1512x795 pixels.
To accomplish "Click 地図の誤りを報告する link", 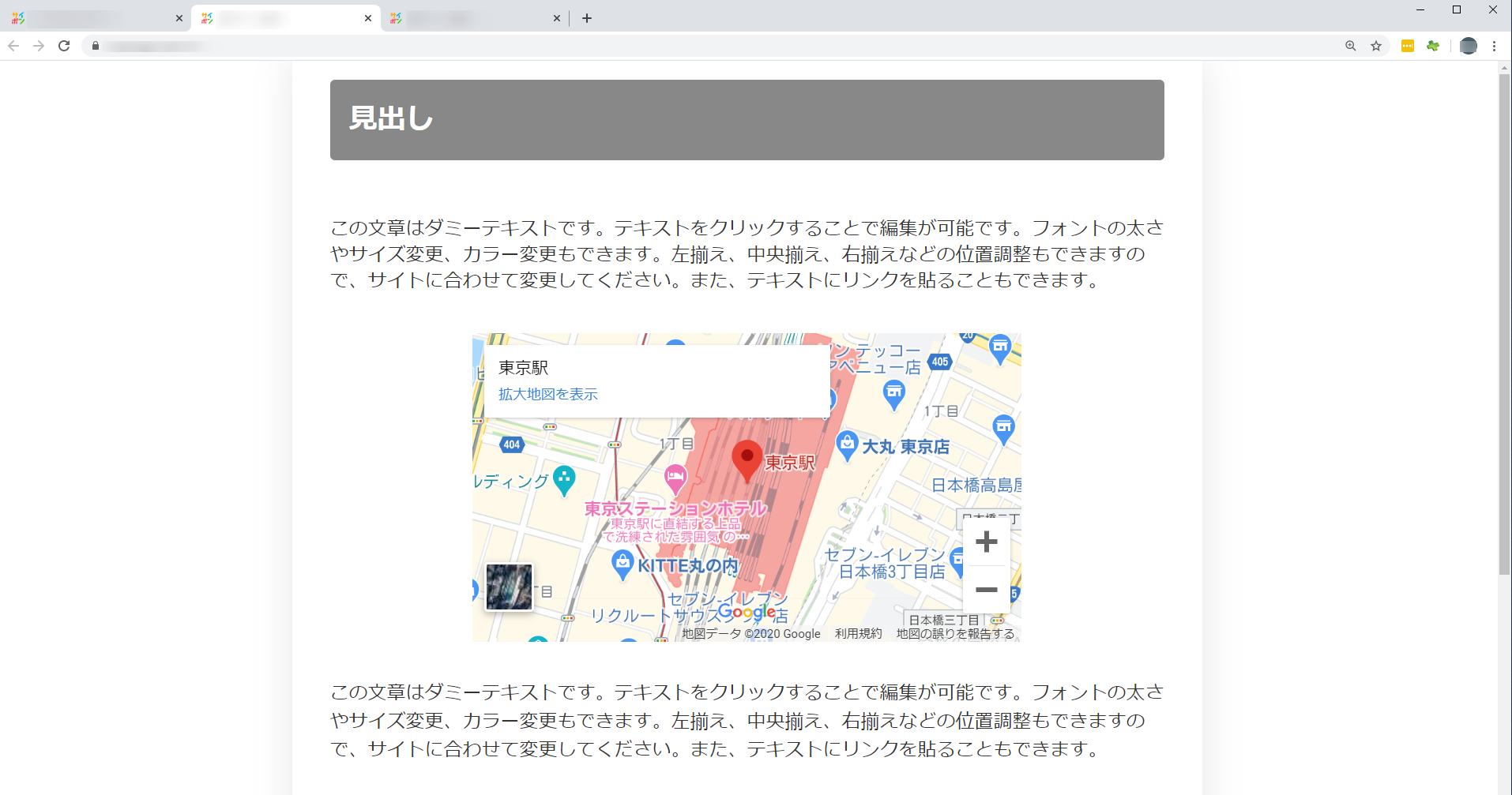I will [x=956, y=633].
